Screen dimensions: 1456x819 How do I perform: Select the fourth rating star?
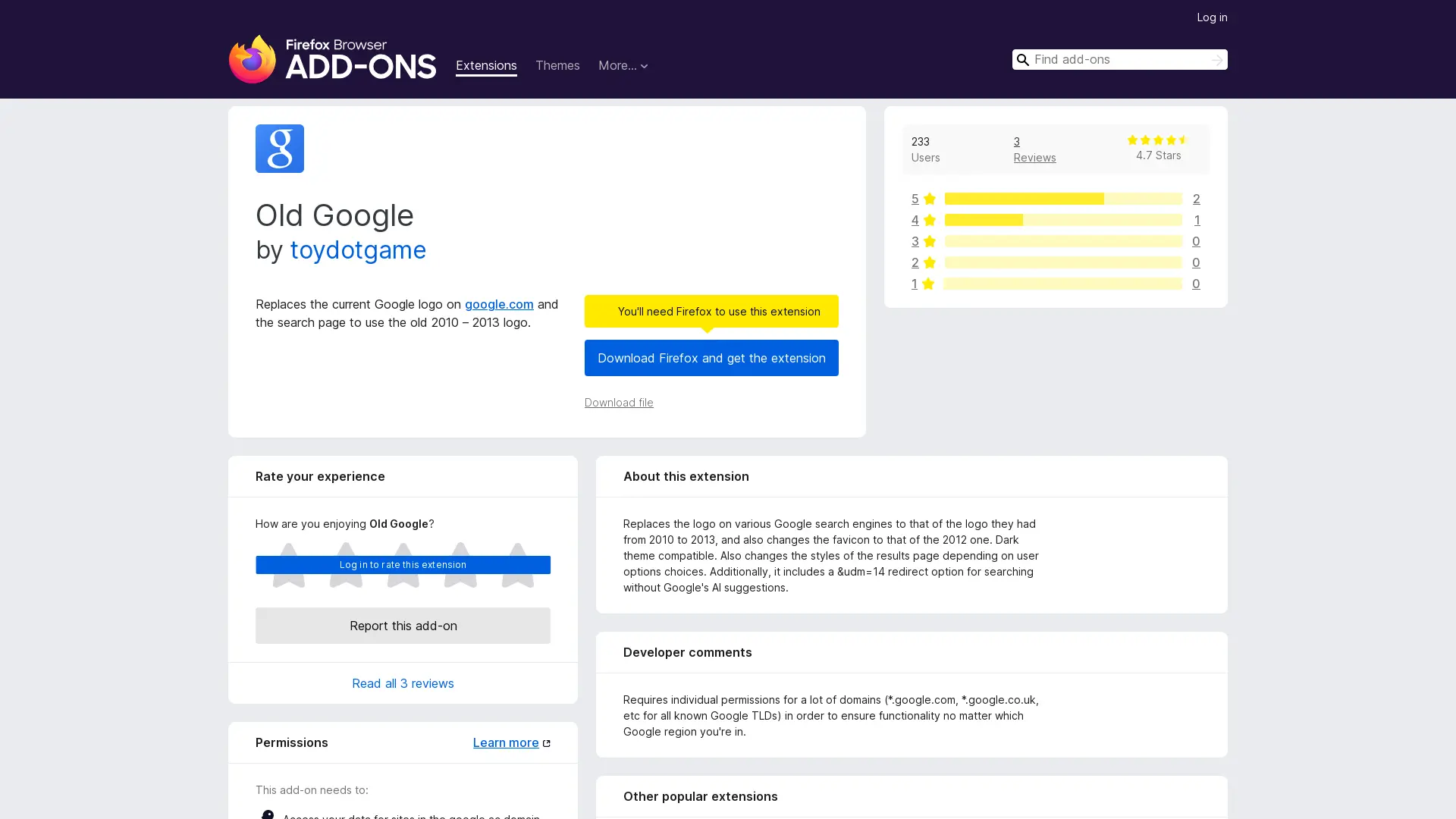pos(460,566)
